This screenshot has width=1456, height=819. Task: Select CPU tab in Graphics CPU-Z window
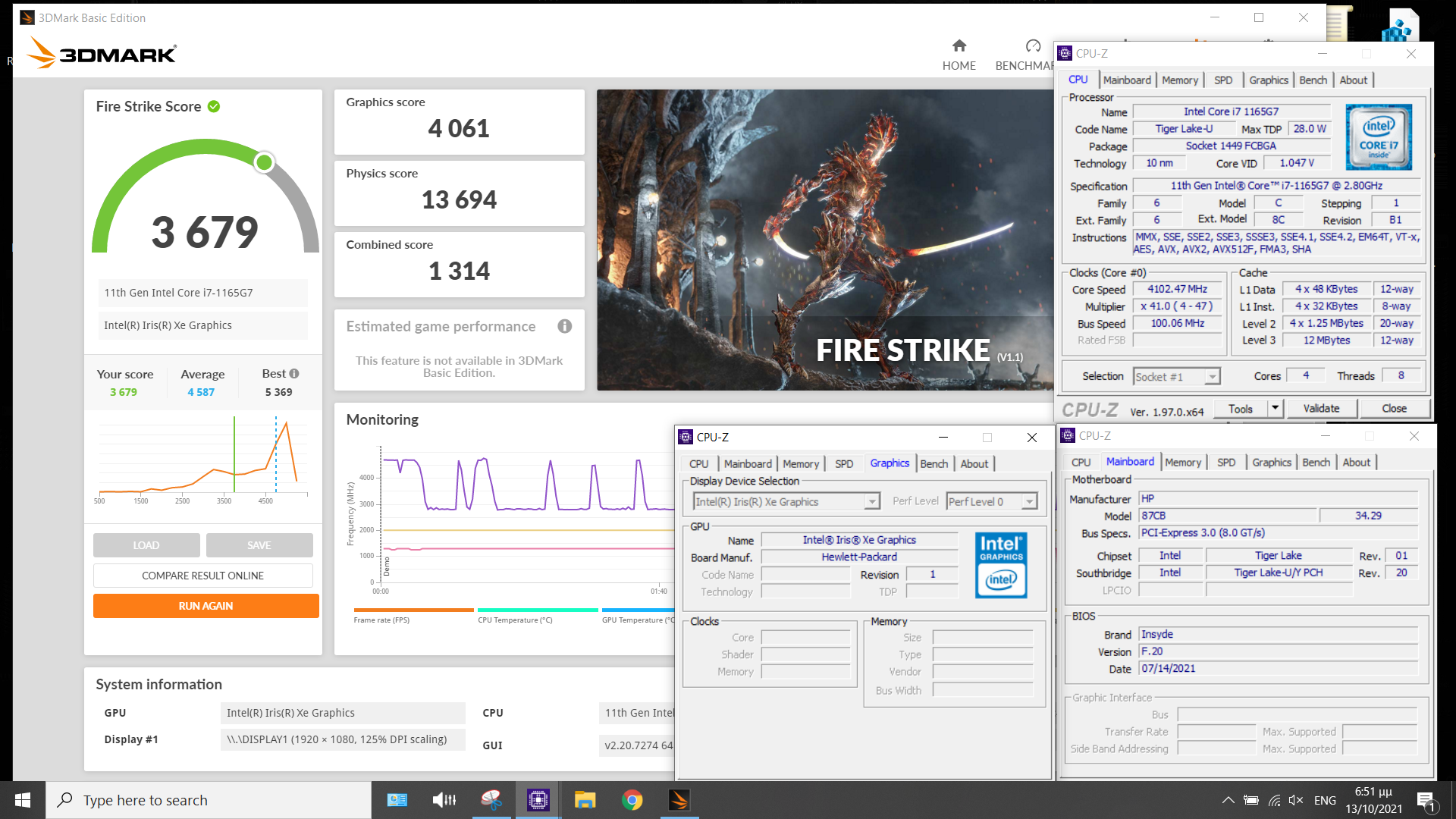coord(699,464)
